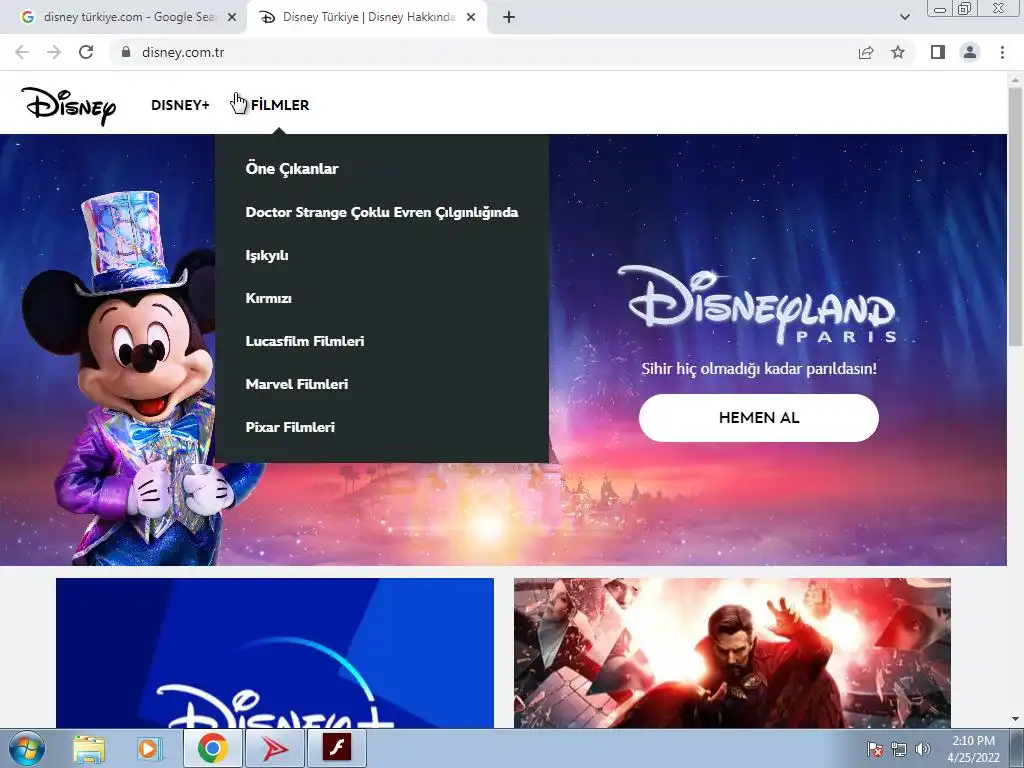Click the scrollbar down arrow
Viewport: 1024px width, 768px height.
1015,720
